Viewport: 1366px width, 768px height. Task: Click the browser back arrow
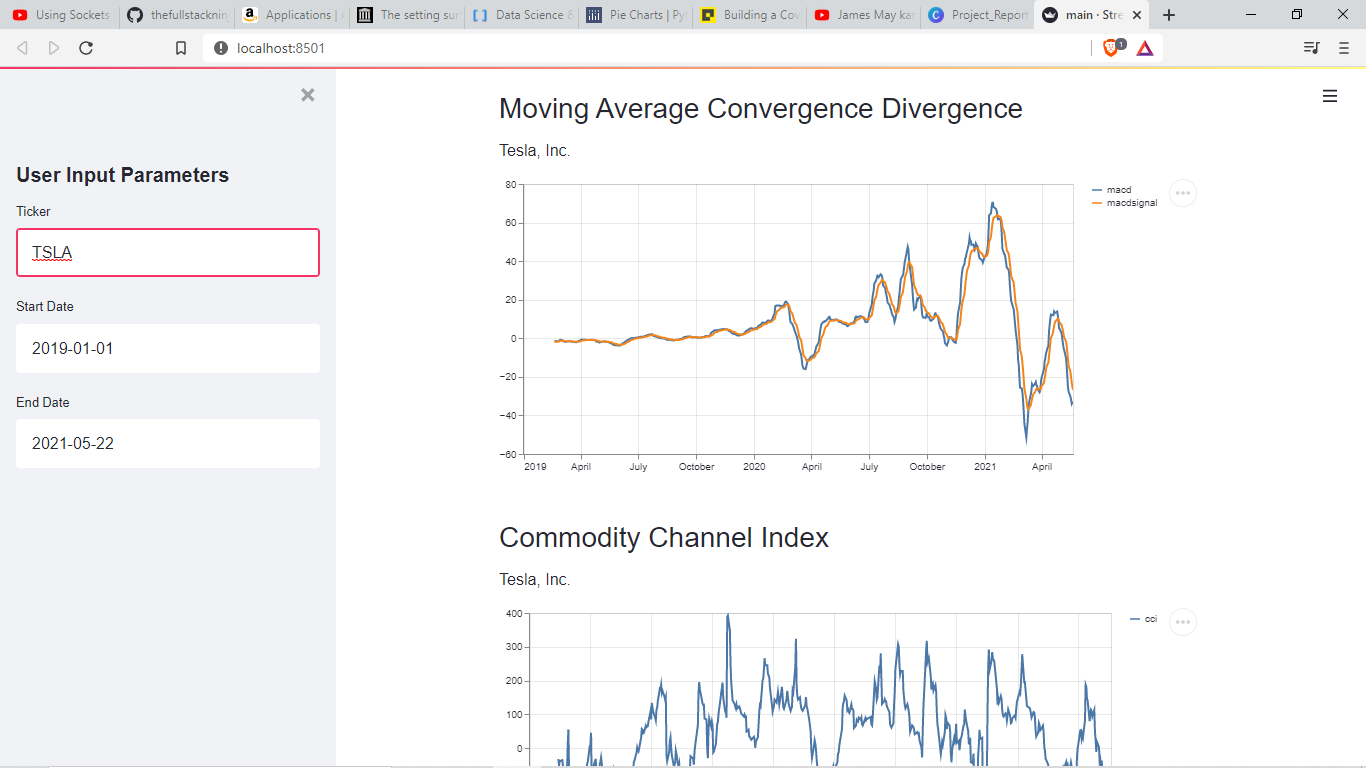point(23,48)
